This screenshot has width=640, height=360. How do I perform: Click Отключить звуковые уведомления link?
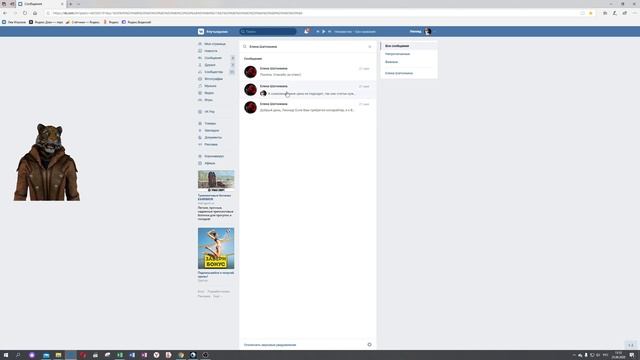[x=270, y=345]
